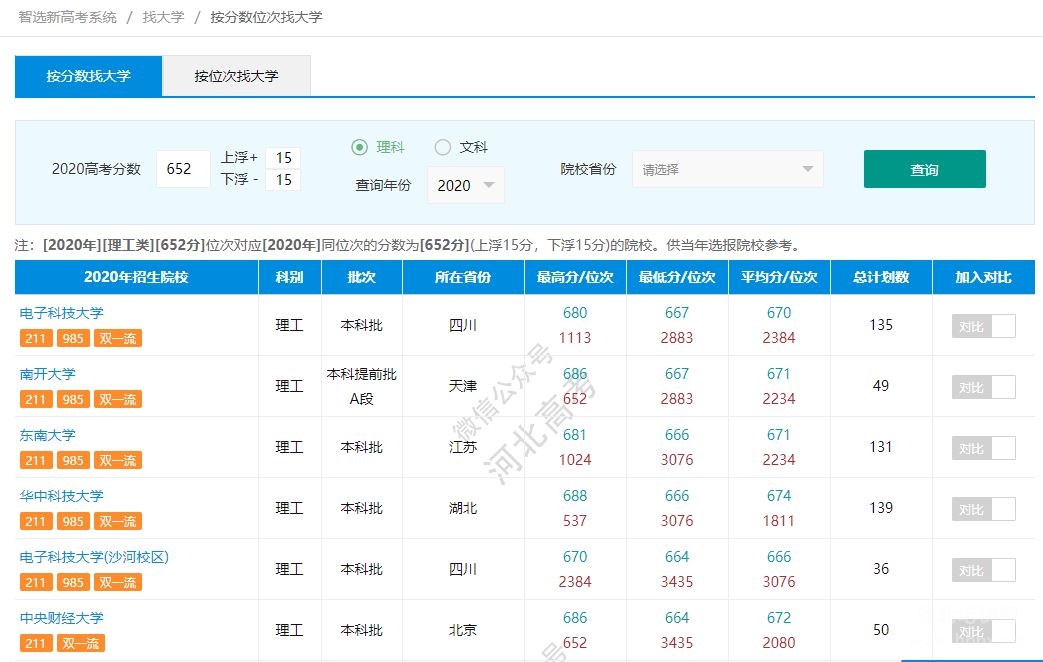The height and width of the screenshot is (662, 1043).
Task: Open 南开大学 university link
Action: (x=47, y=374)
